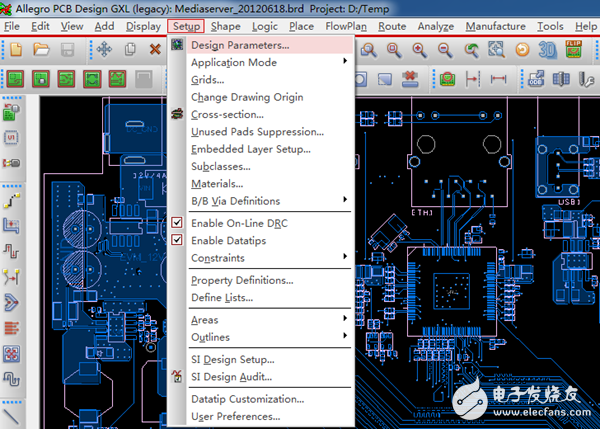
Task: Open the Manufacture menu
Action: pos(495,26)
